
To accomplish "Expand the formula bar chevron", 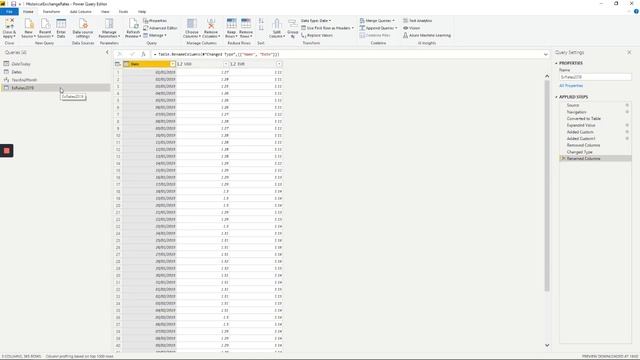I will click(x=546, y=54).
